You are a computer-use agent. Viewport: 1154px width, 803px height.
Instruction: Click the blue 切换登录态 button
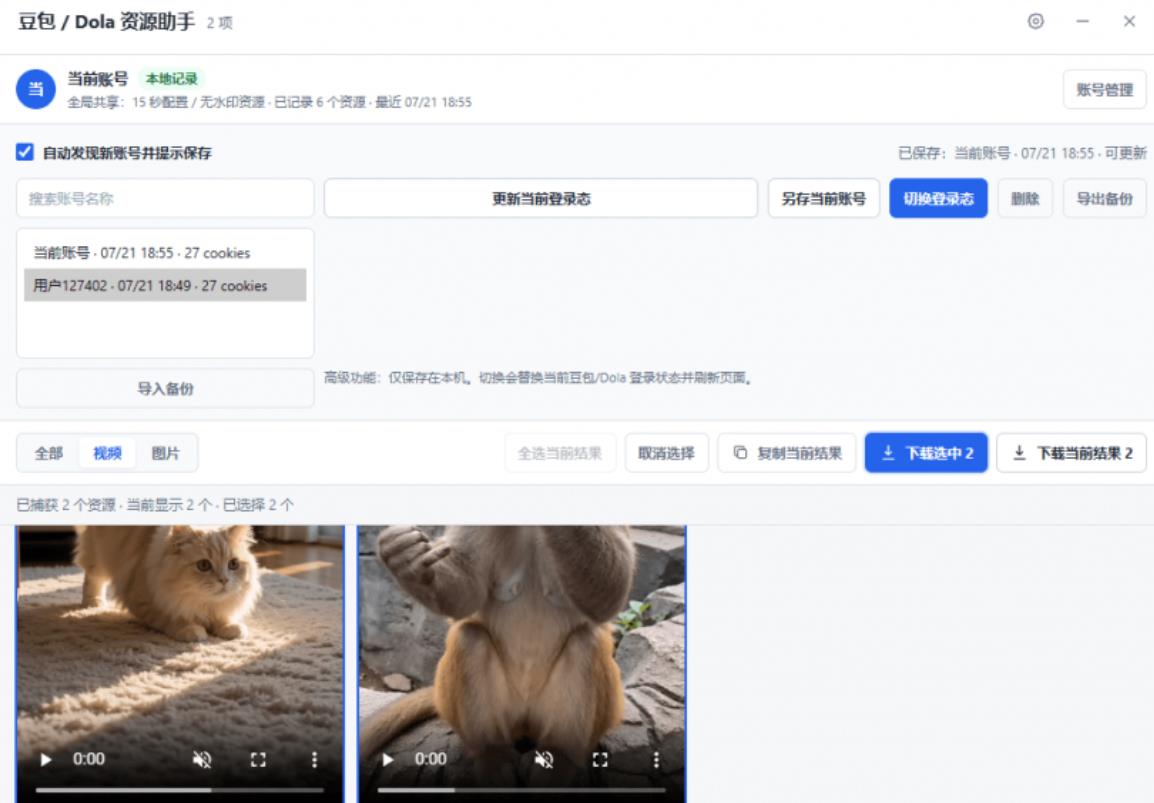coord(938,199)
